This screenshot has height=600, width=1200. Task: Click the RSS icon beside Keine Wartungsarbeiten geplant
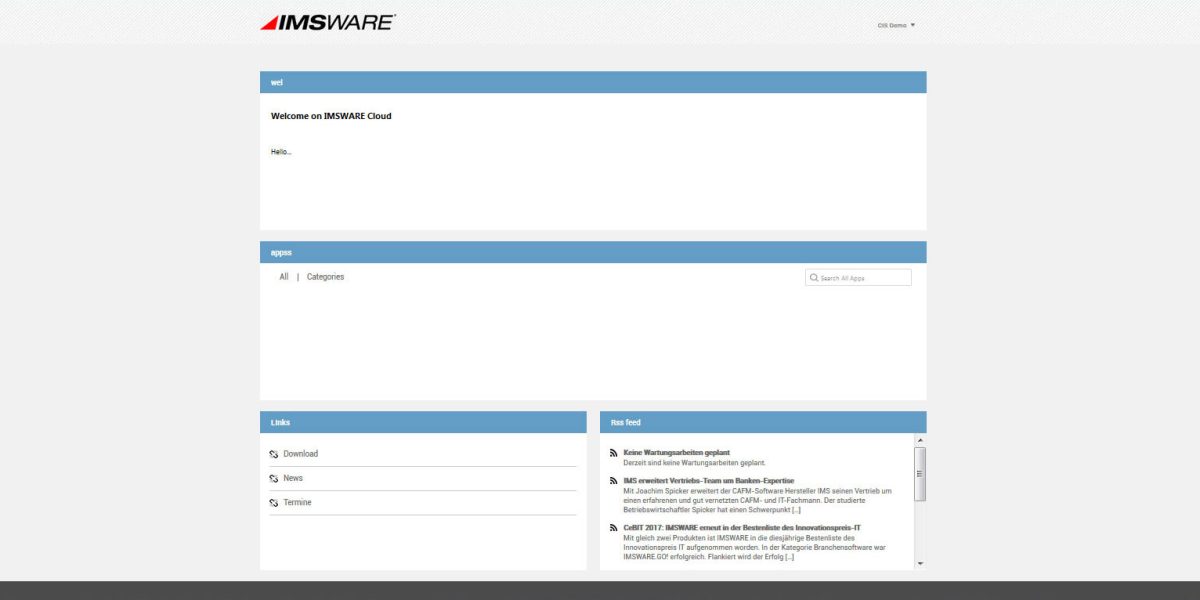click(613, 451)
